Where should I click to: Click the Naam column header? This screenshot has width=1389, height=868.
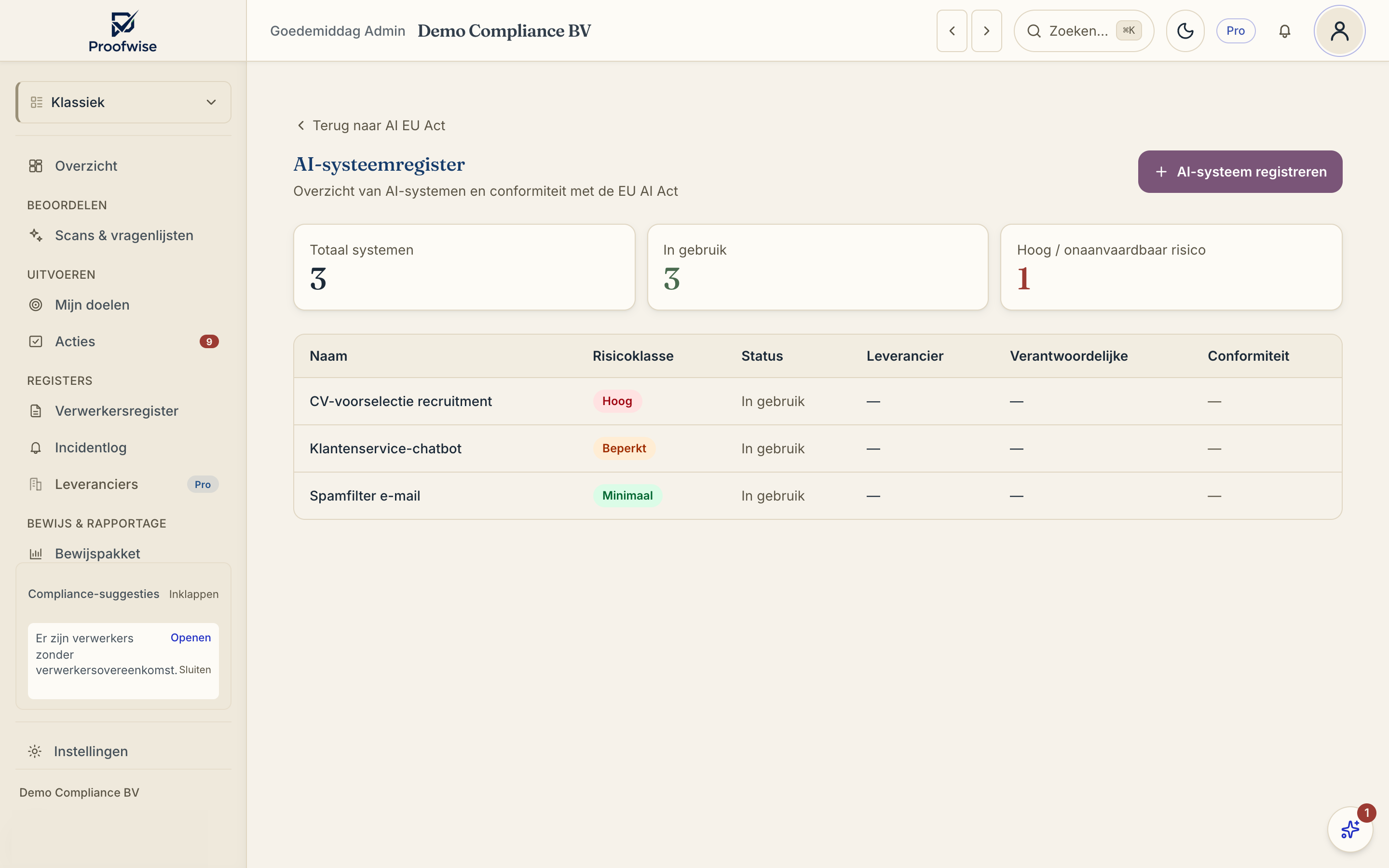[x=328, y=356]
